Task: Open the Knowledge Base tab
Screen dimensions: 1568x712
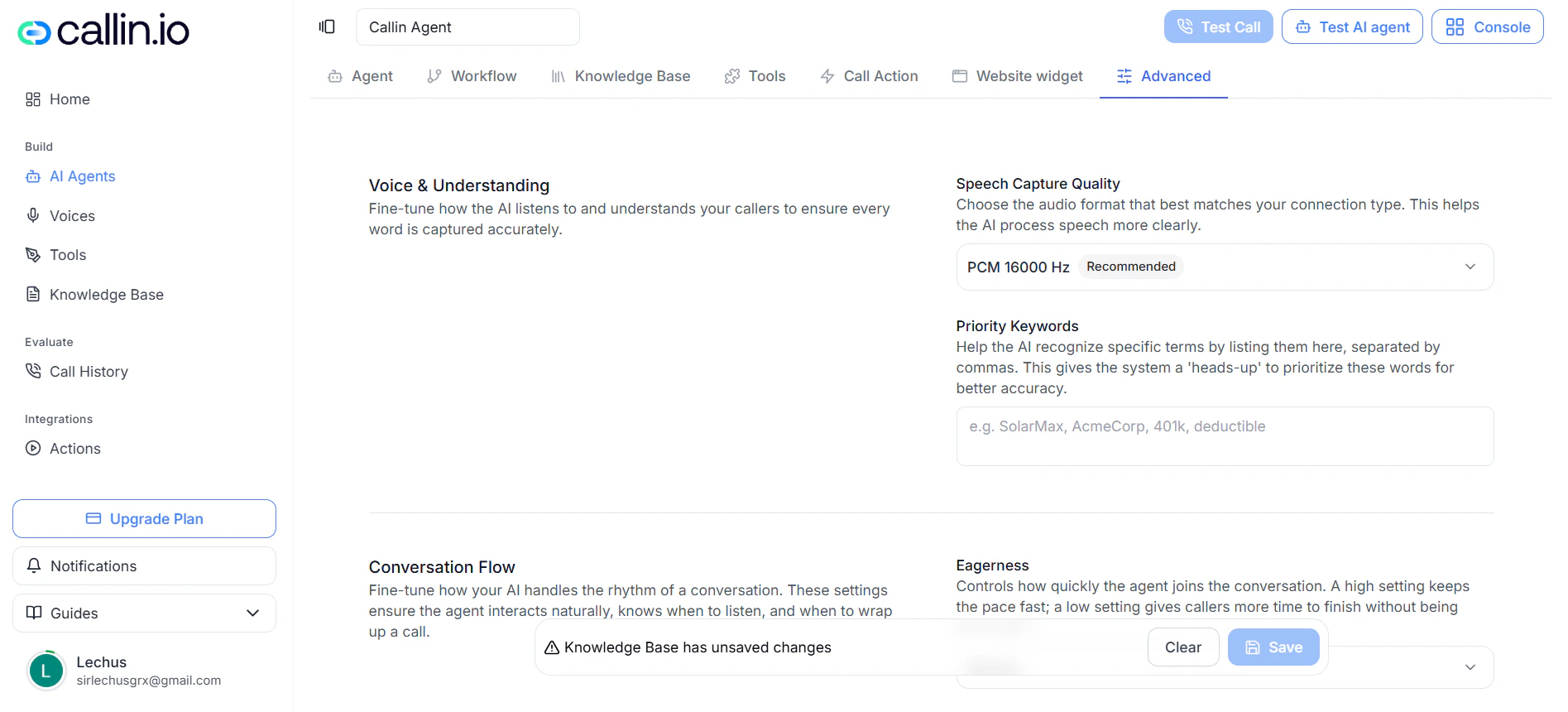Action: (x=621, y=76)
